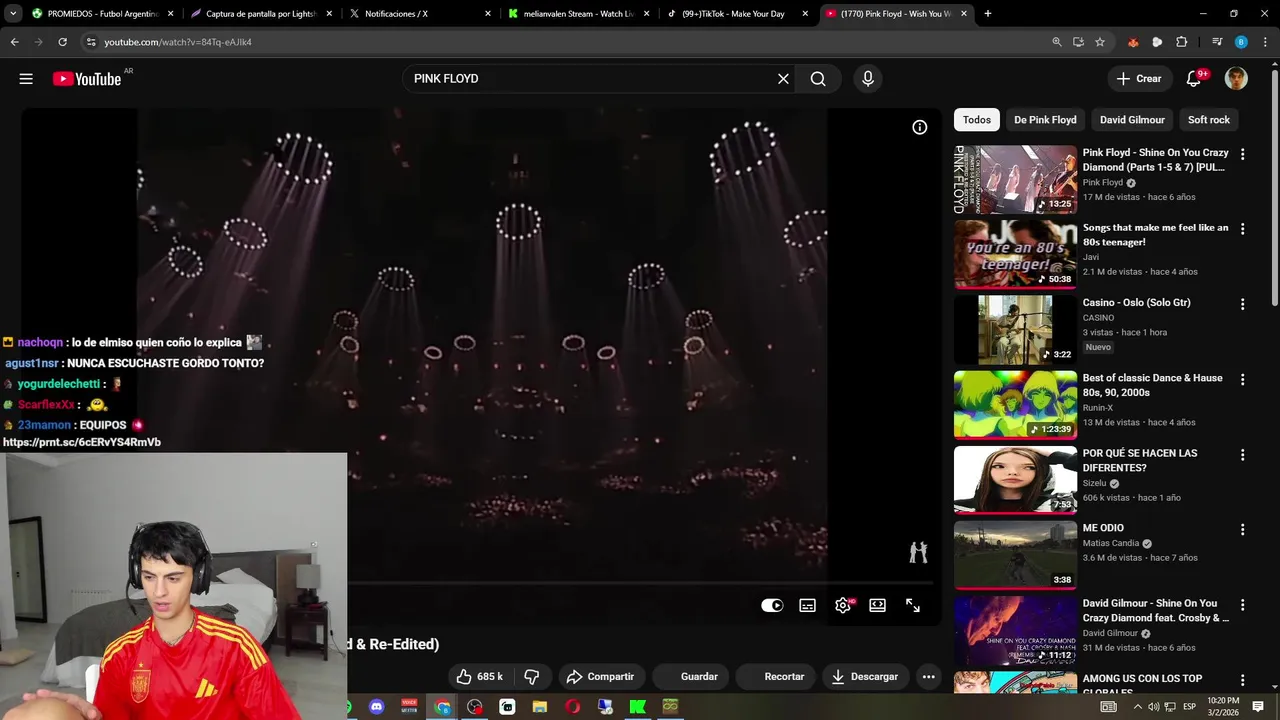Image resolution: width=1280 pixels, height=720 pixels.
Task: Open the YouTube guide hamburger menu
Action: coord(26,79)
